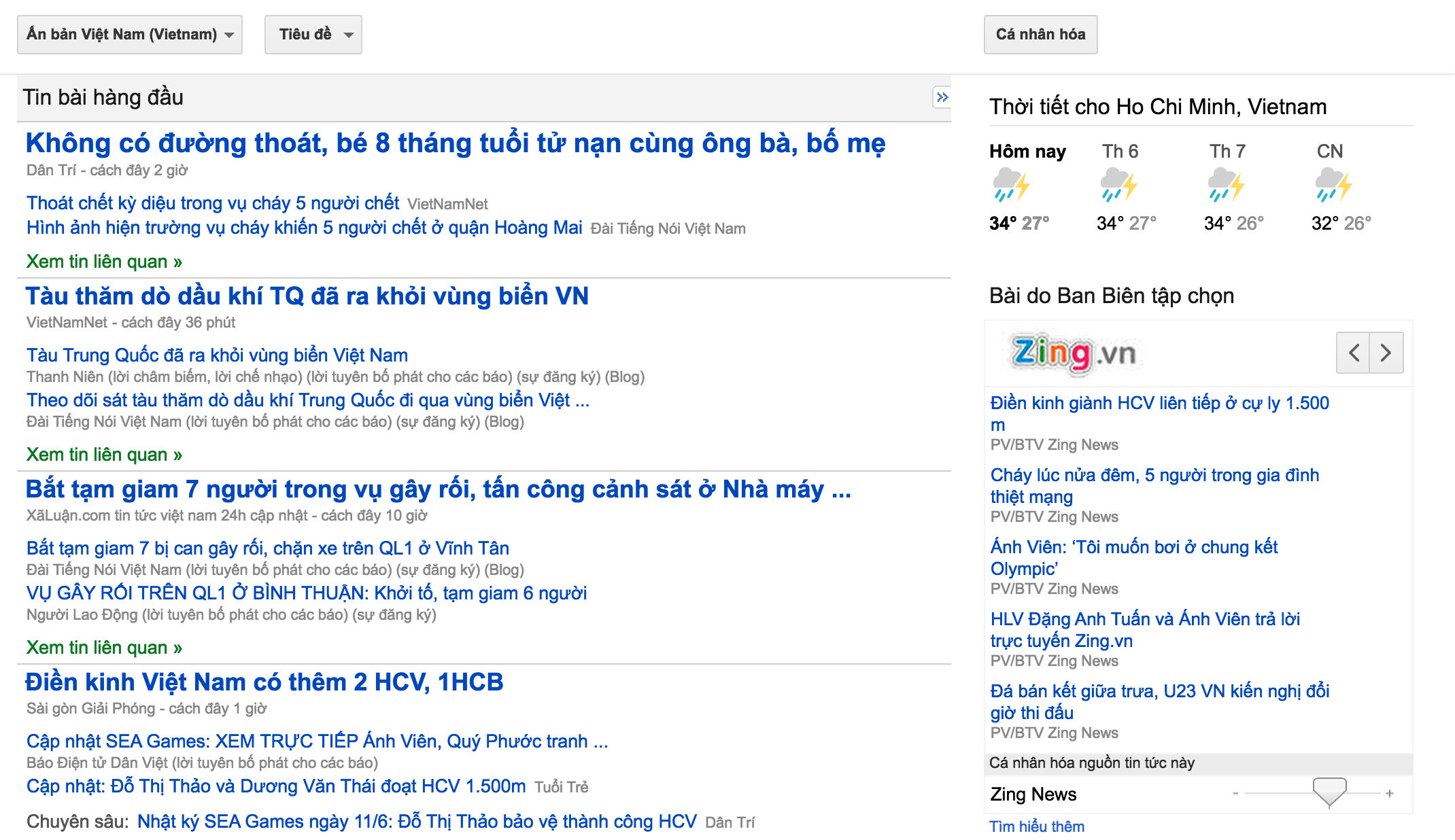1455x840 pixels.
Task: Click the minus sign on Zing News slider
Action: pyautogui.click(x=1235, y=794)
